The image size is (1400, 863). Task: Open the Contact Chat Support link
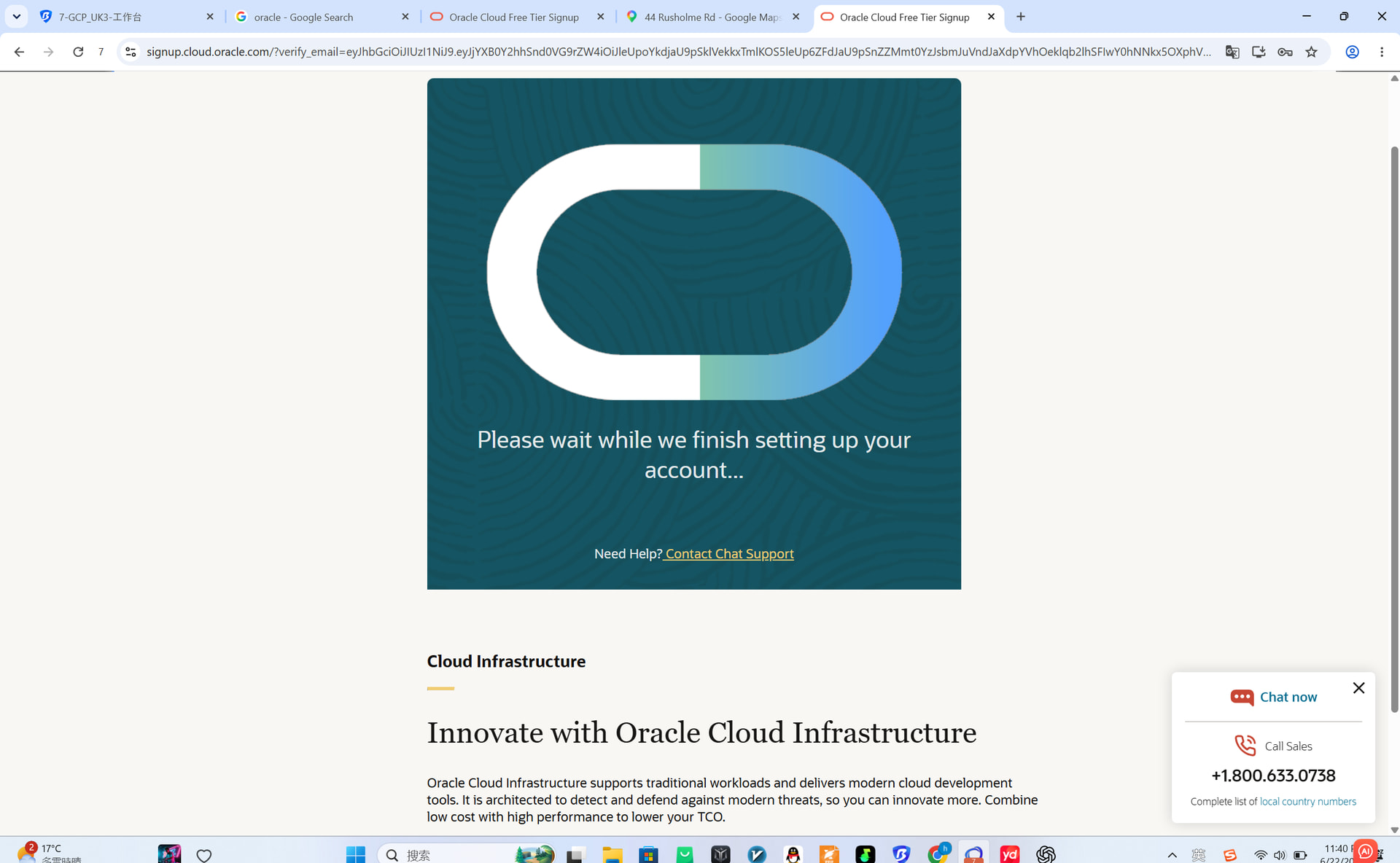point(729,554)
